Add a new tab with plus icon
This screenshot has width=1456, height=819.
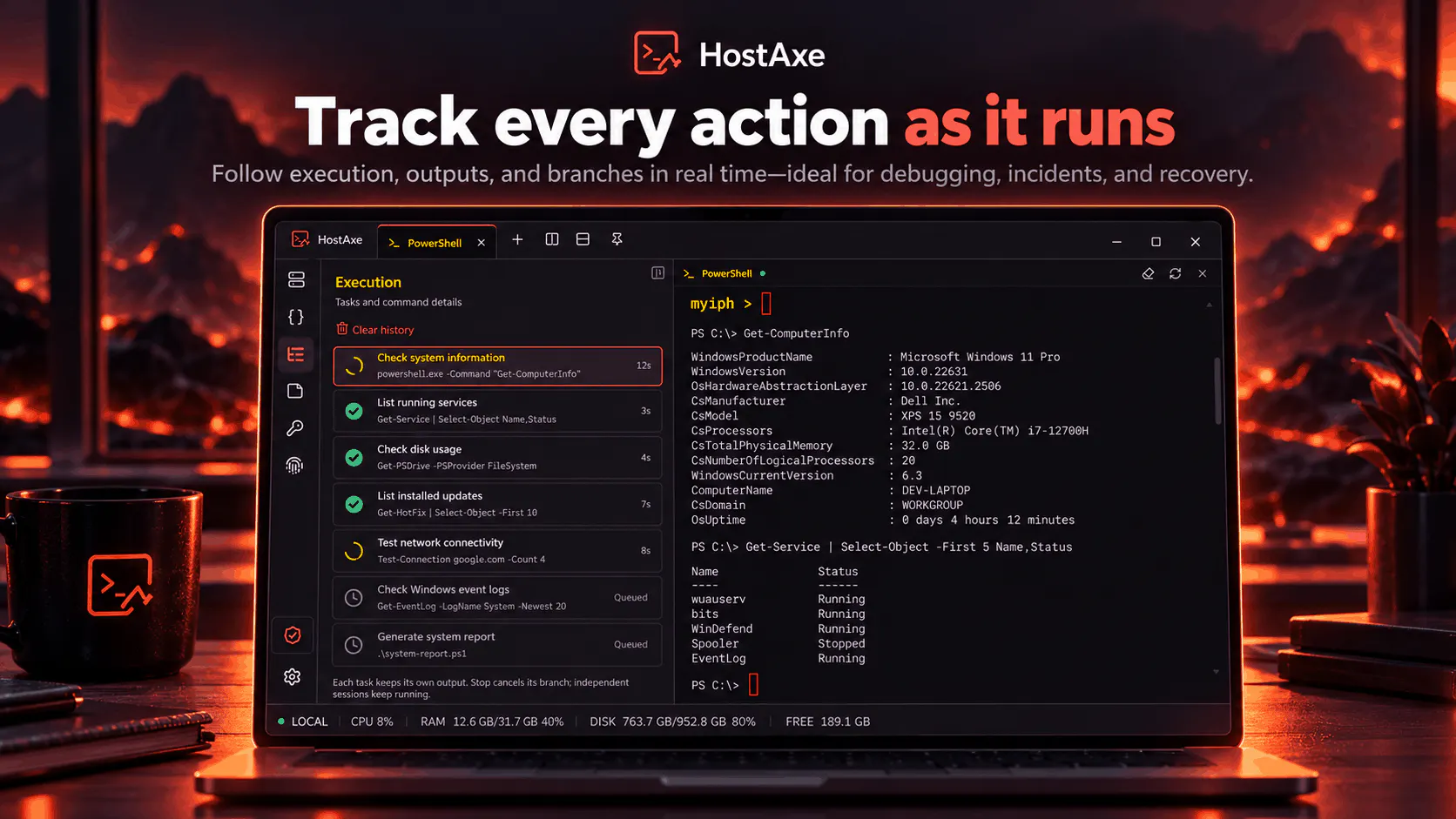point(517,239)
